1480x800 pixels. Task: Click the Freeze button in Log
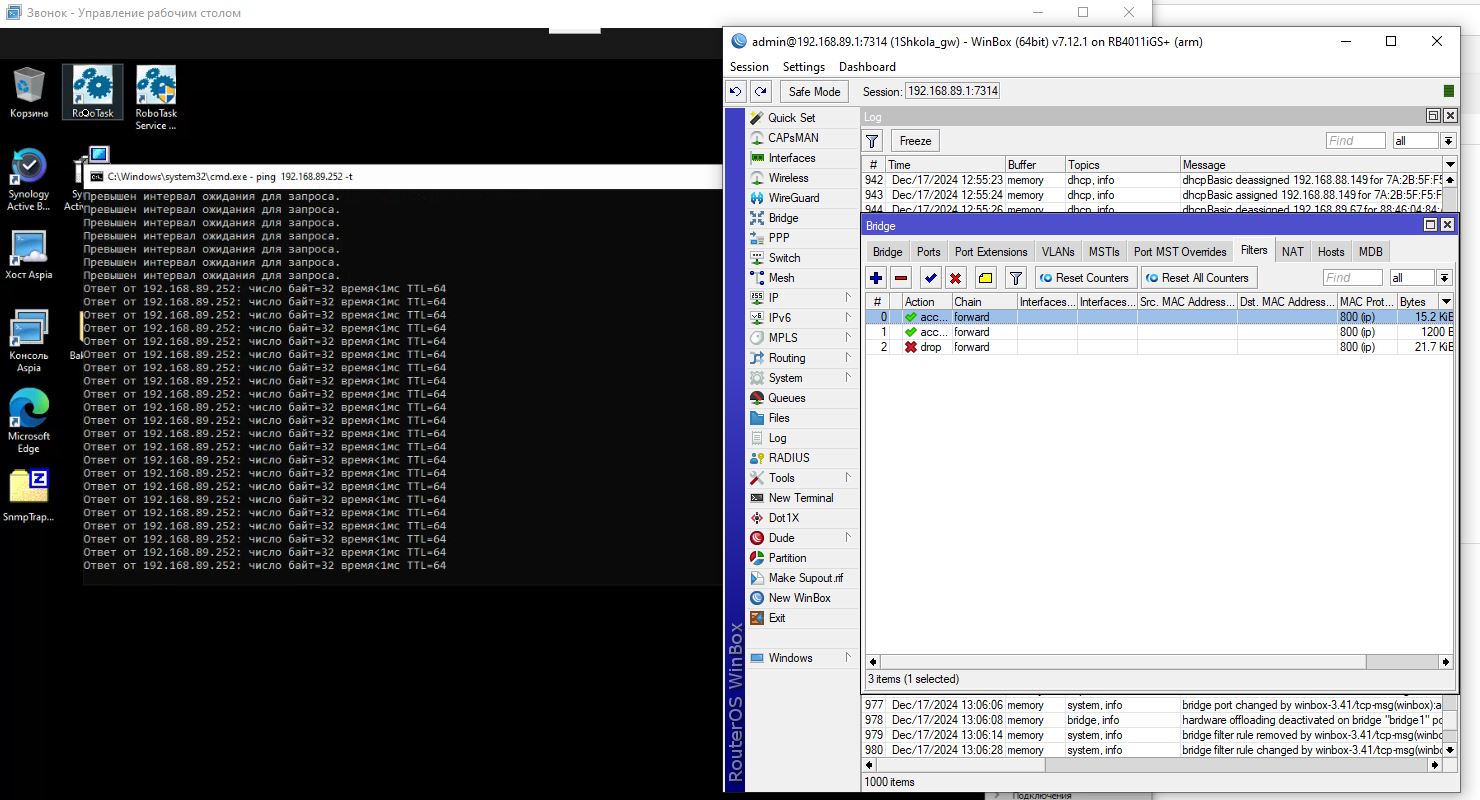(915, 141)
